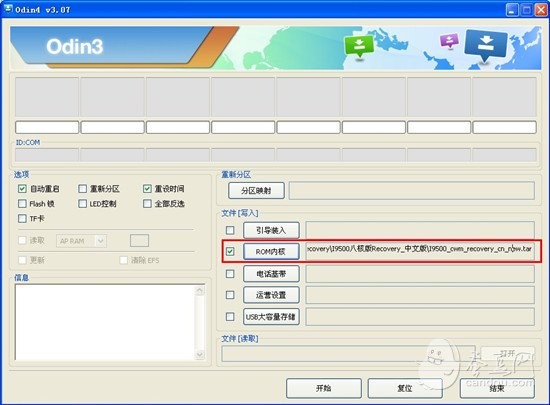Enable the Flash 锁 checkbox
This screenshot has width=550, height=405.
click(x=22, y=203)
